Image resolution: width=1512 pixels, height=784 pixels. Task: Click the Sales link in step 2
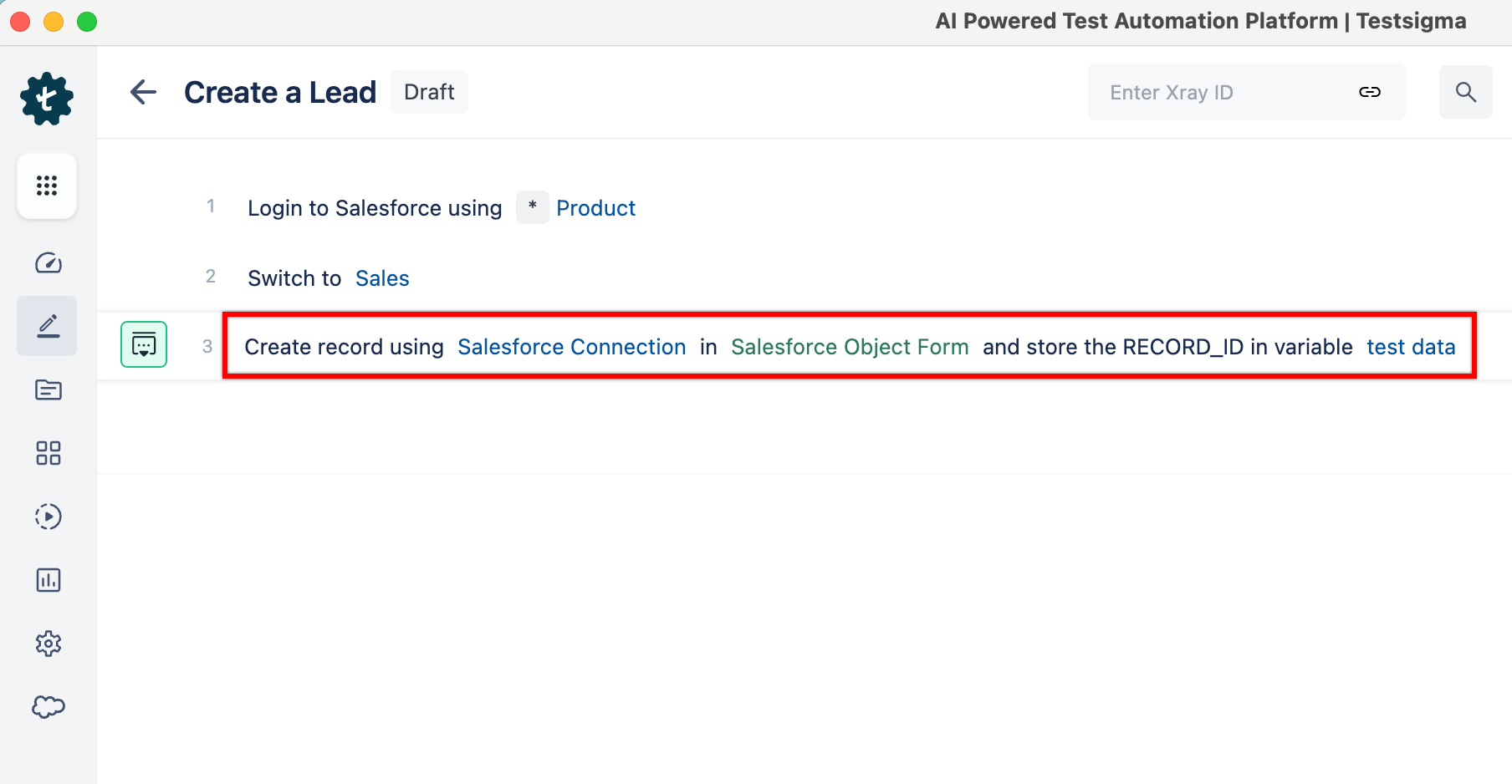[382, 278]
